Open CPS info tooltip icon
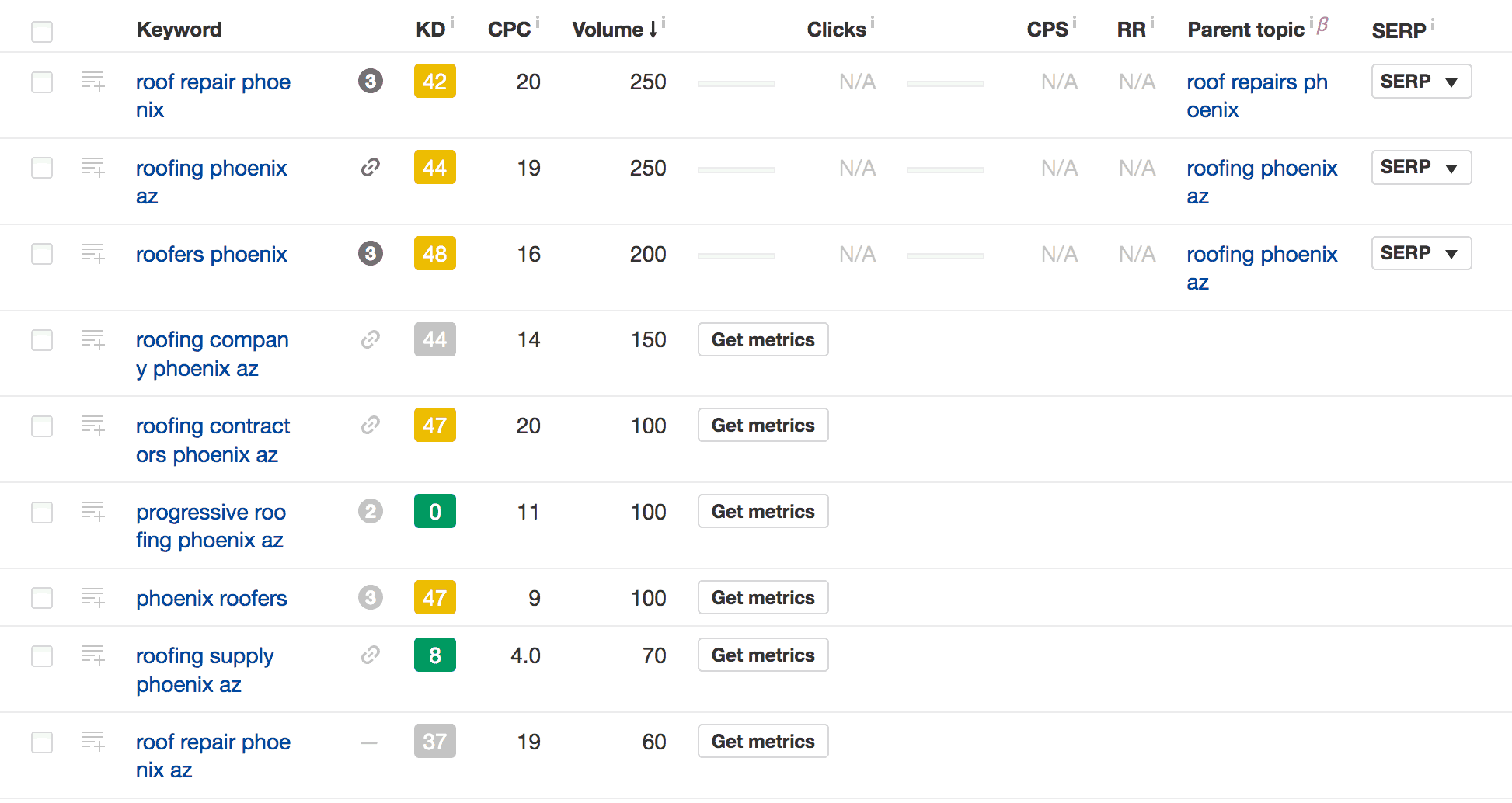The image size is (1512, 803). coord(1075,22)
